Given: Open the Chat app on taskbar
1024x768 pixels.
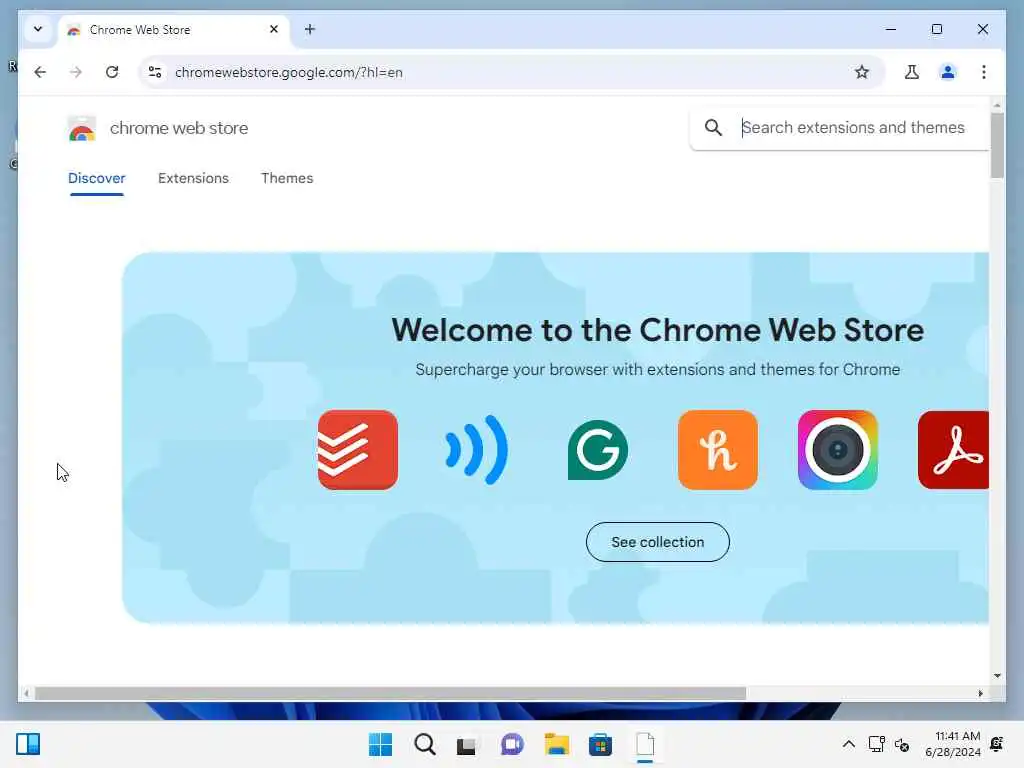Looking at the screenshot, I should (x=513, y=744).
